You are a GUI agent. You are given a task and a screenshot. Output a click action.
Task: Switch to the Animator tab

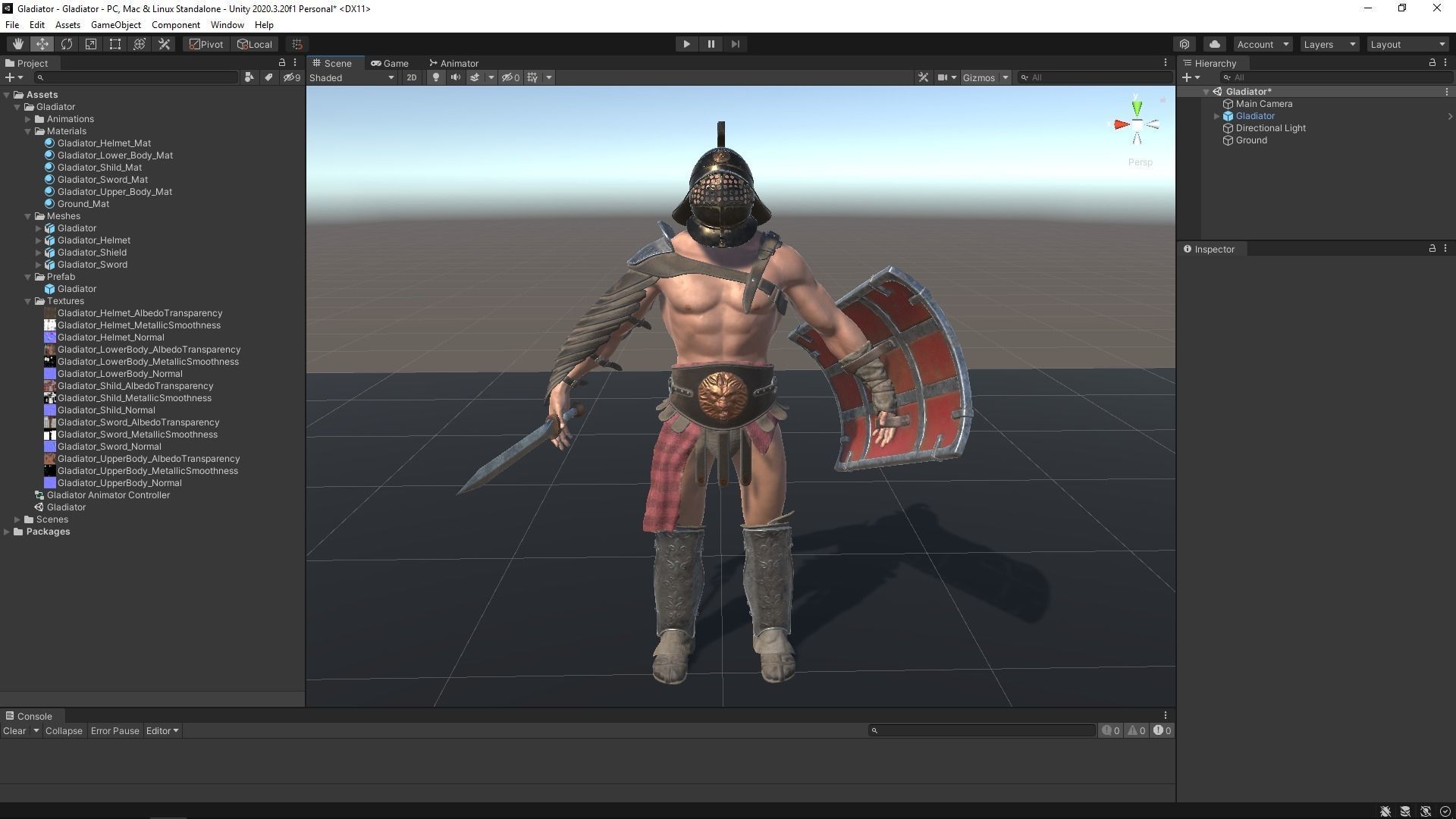point(453,63)
